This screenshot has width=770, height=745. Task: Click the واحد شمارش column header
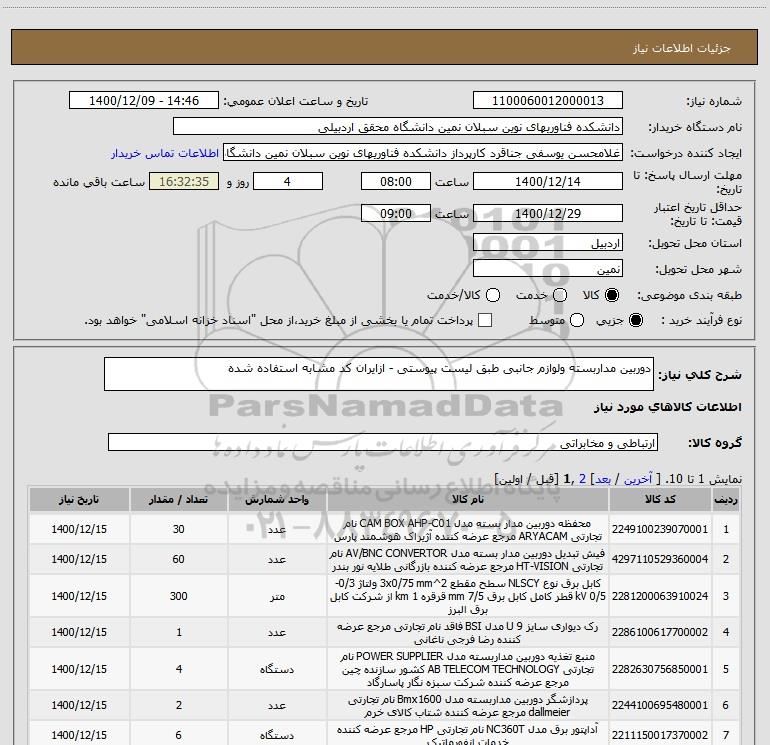[x=277, y=499]
